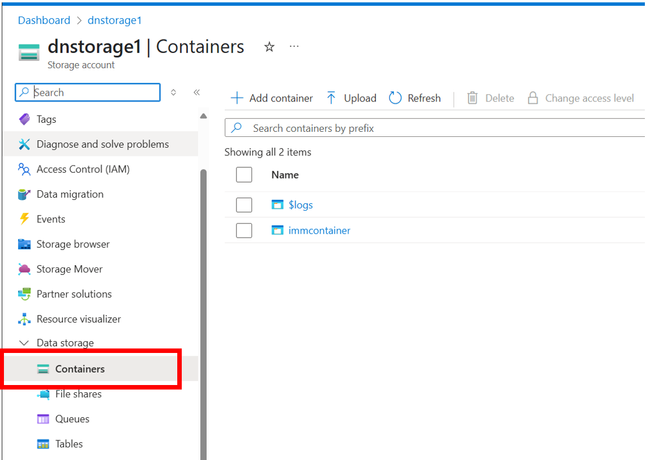Viewport: 646px width, 460px height.
Task: Check the box for the $logs container
Action: [x=244, y=205]
